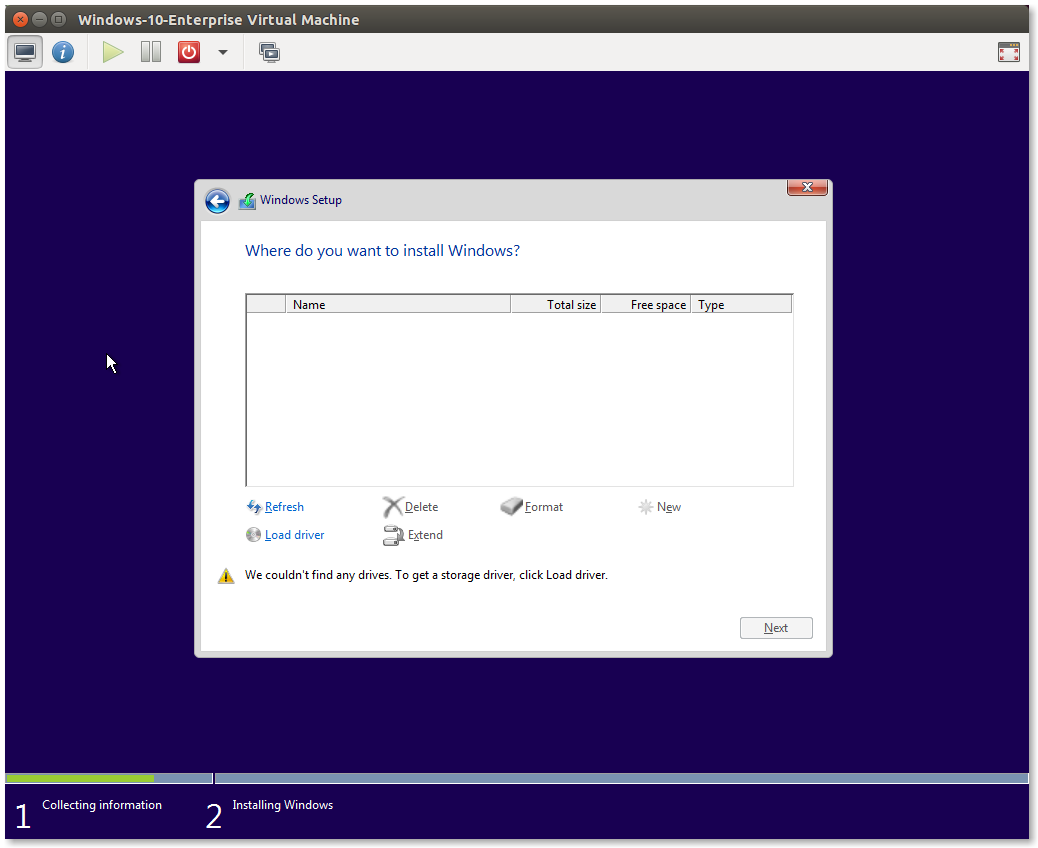Shut down the virtual machine
The image size is (1038, 848).
[189, 52]
